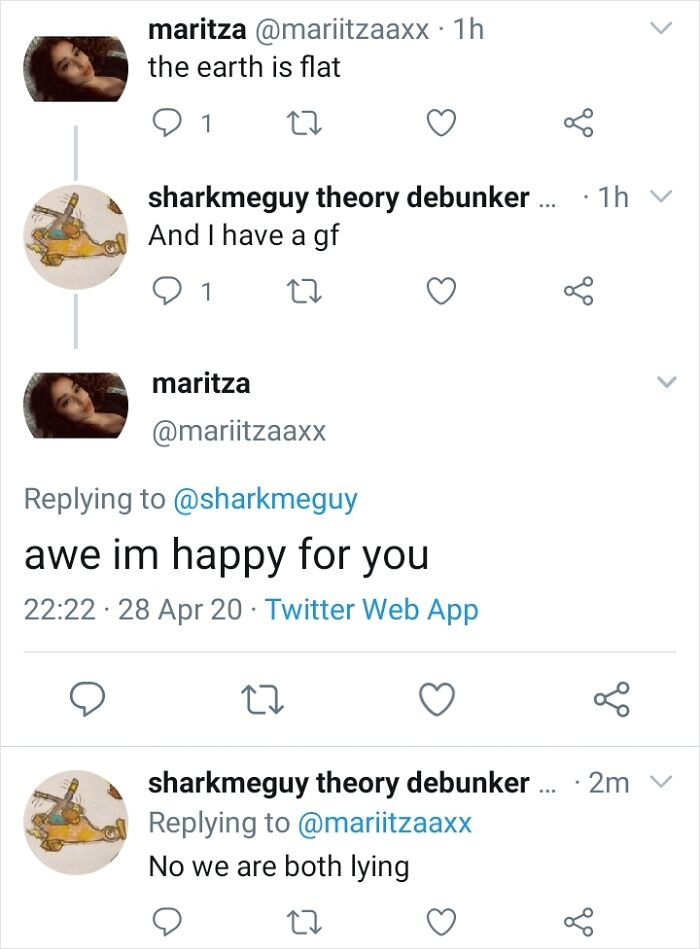Share the "And I have a gf" tweet
This screenshot has width=700, height=949.
[x=578, y=292]
